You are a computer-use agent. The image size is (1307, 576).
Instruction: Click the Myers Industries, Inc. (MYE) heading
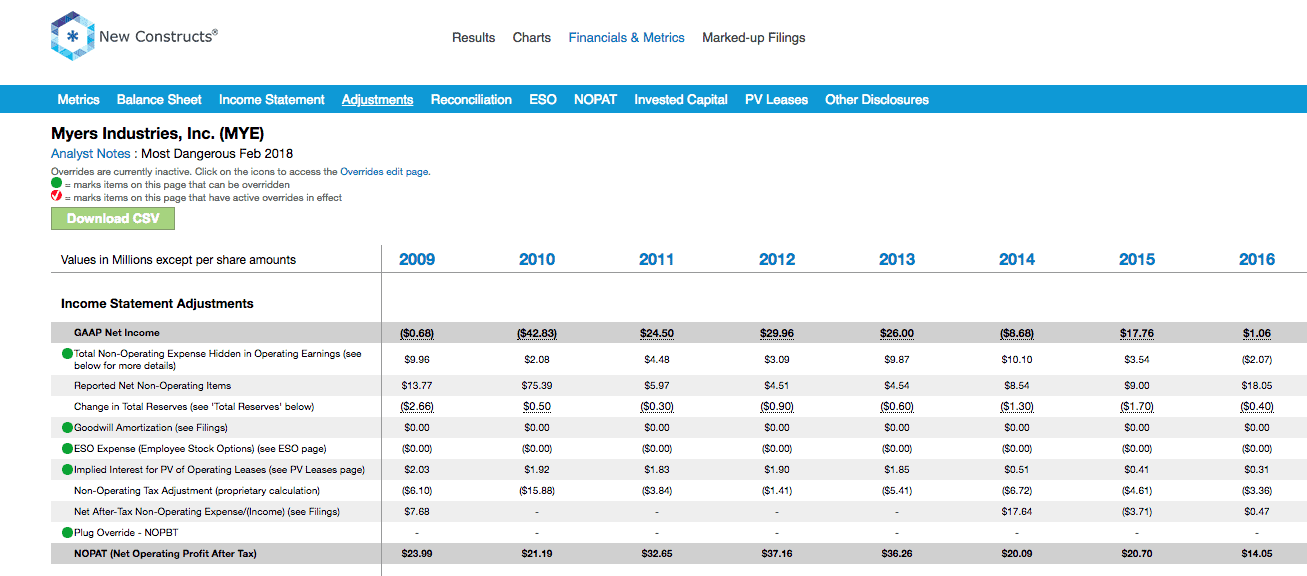click(158, 133)
